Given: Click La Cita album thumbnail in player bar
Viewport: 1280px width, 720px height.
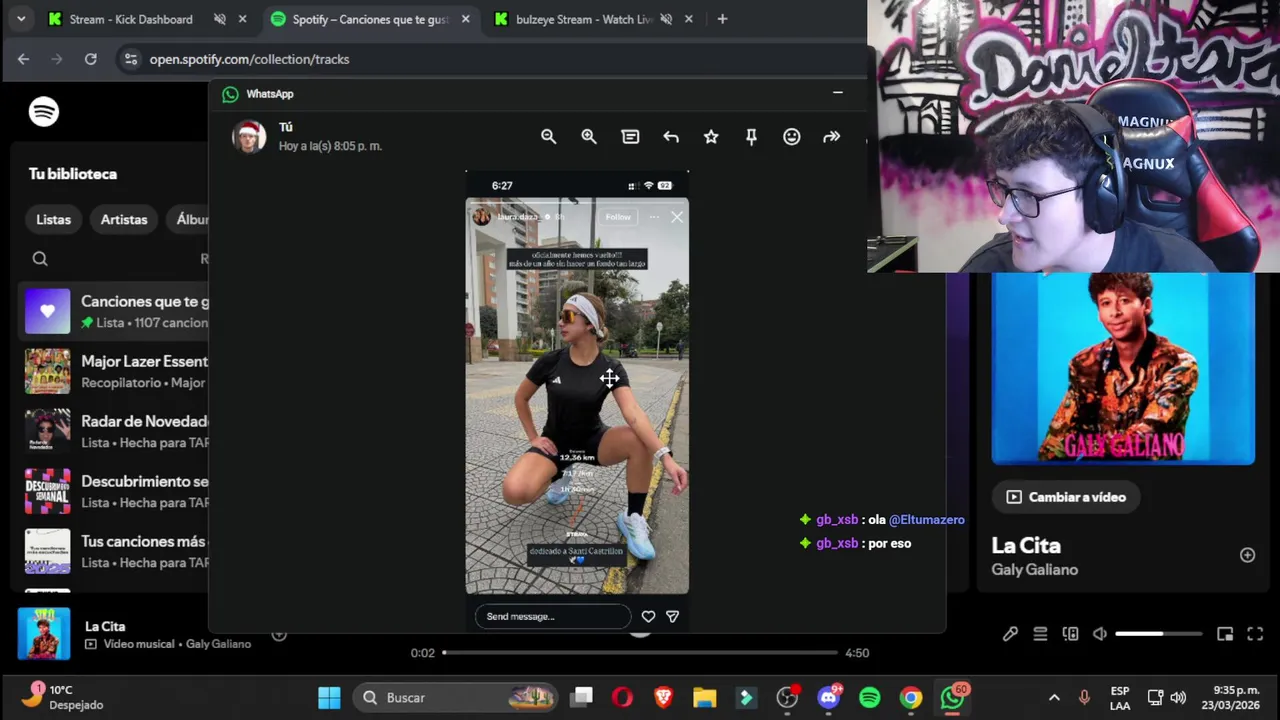Looking at the screenshot, I should coord(44,634).
